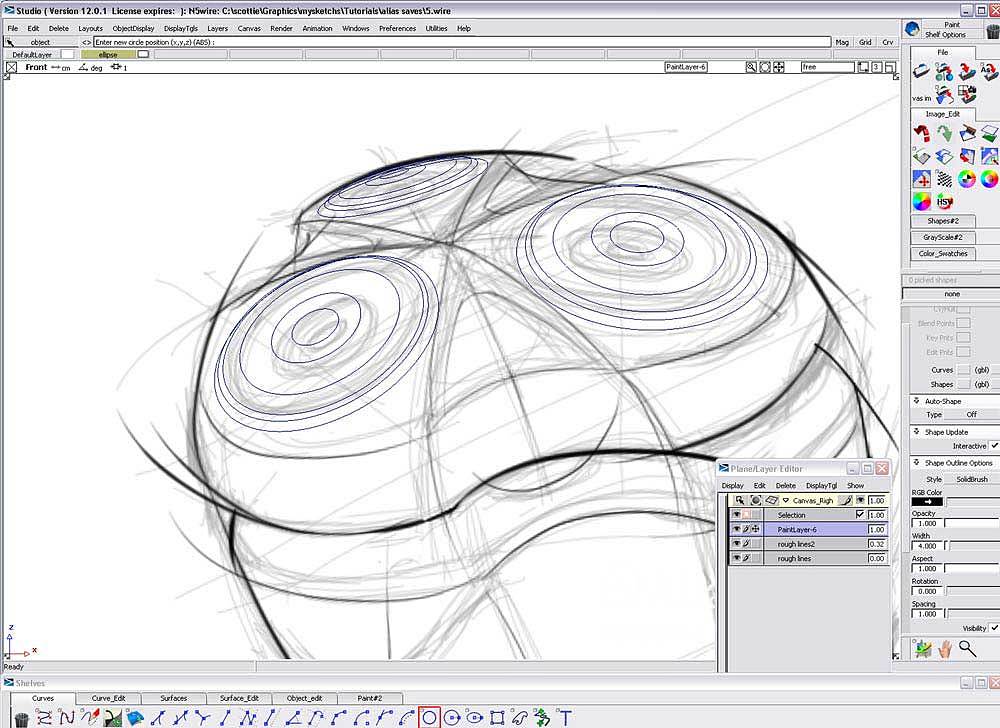Collapse the Canvas_Righ layer group

pos(786,500)
